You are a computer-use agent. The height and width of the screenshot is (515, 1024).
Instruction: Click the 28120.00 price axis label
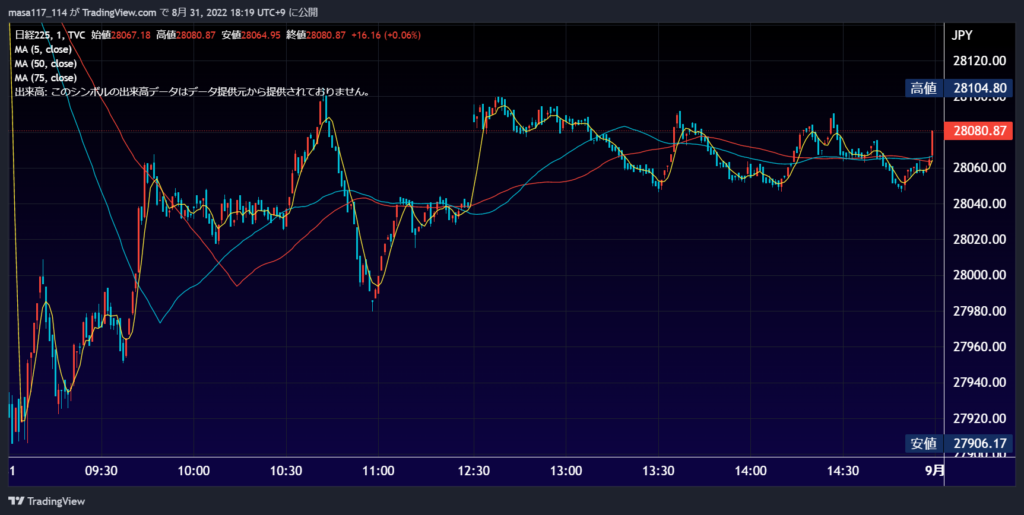[979, 61]
